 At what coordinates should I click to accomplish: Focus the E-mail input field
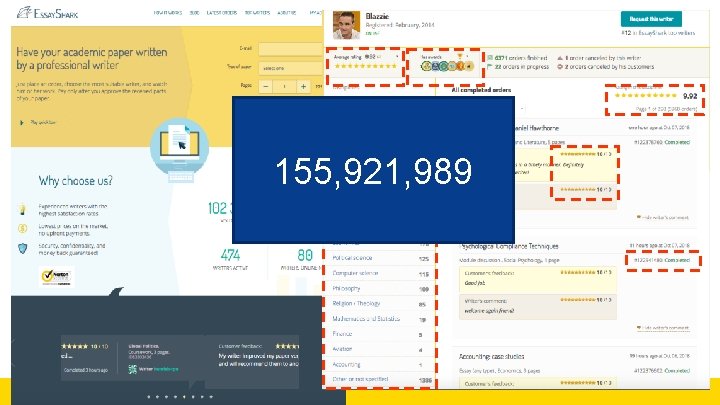291,49
